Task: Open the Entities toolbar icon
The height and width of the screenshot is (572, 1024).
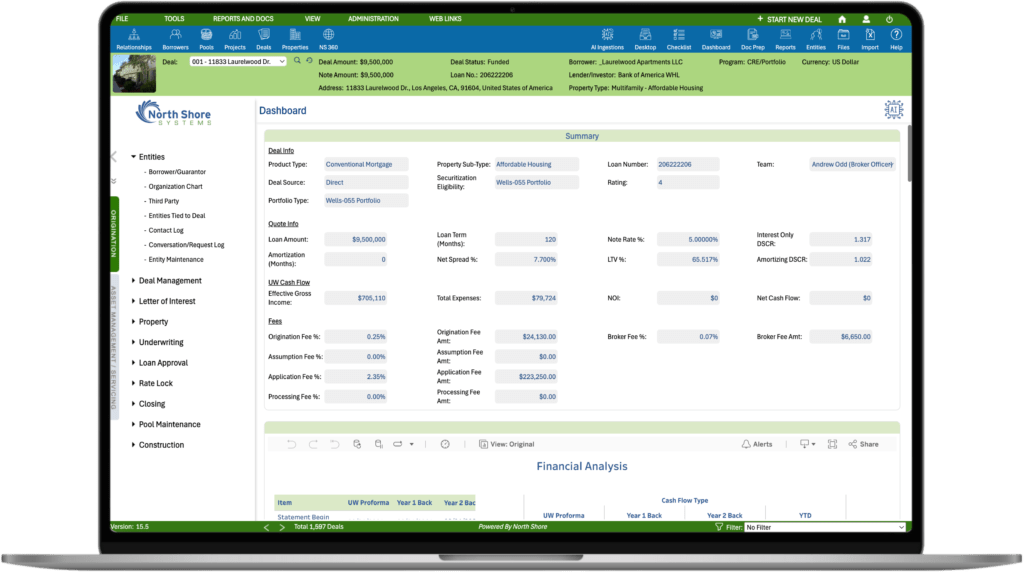Action: pyautogui.click(x=816, y=39)
